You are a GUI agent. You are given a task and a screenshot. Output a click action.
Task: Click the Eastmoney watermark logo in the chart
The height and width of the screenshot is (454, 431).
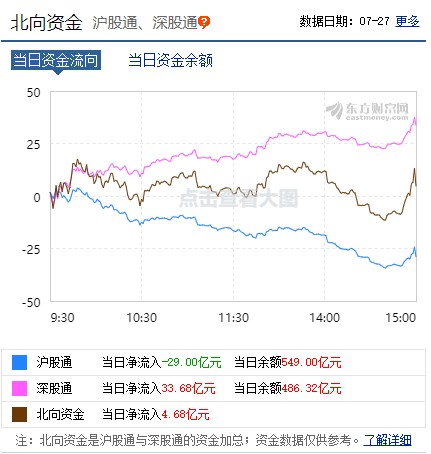coord(367,111)
